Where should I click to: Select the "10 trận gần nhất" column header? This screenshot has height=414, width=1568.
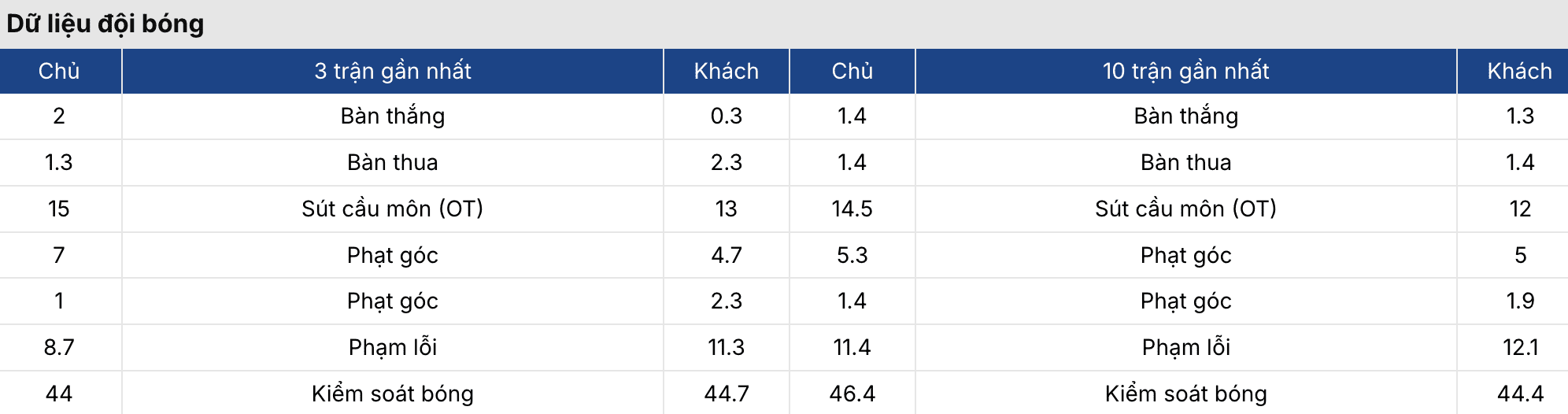(1185, 71)
